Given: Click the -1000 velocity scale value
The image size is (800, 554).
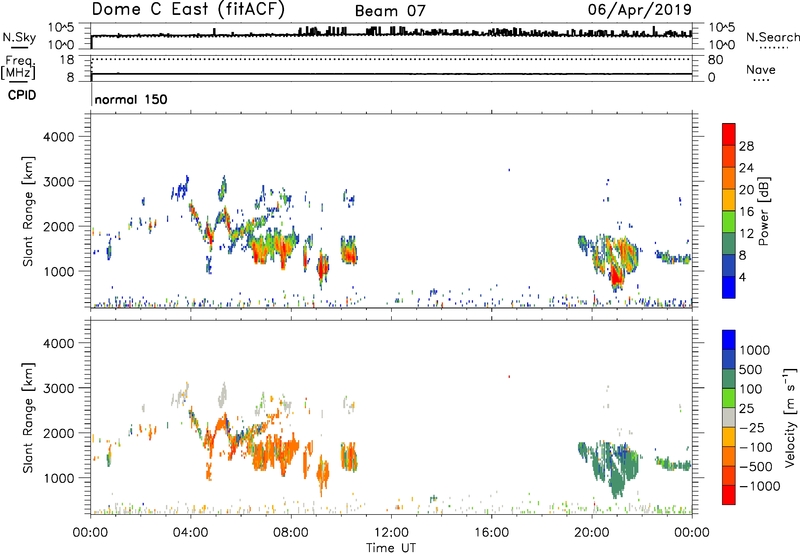Looking at the screenshot, I should [x=759, y=486].
